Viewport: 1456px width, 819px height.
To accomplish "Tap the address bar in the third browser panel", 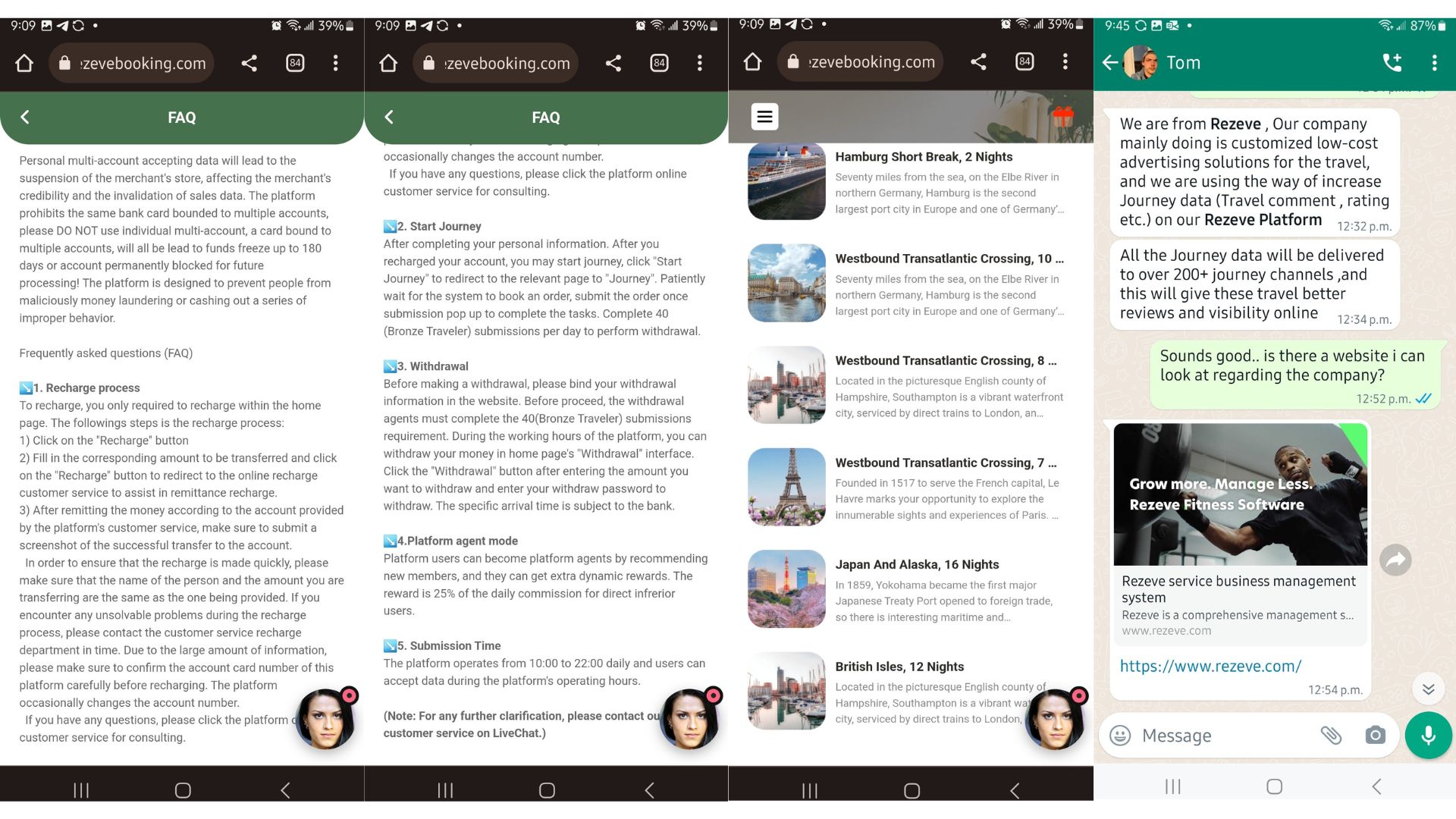I will [861, 61].
